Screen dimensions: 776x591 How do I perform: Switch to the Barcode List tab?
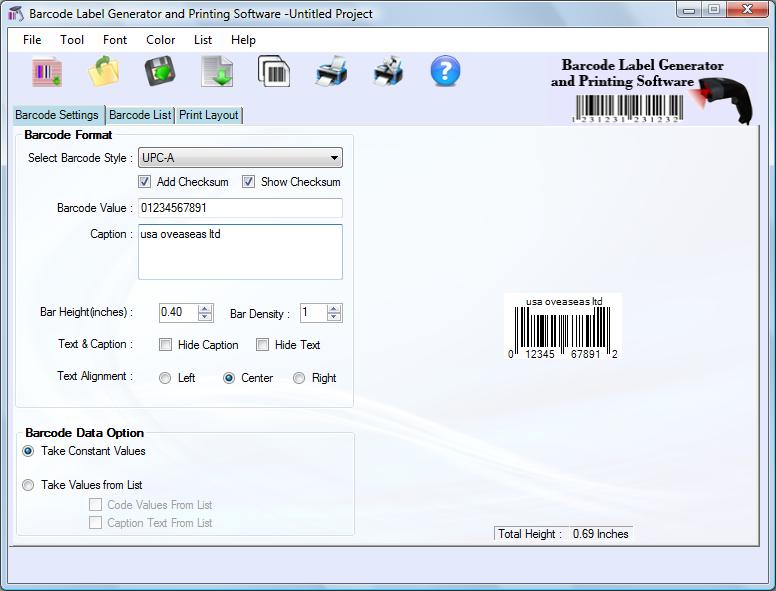pyautogui.click(x=140, y=115)
